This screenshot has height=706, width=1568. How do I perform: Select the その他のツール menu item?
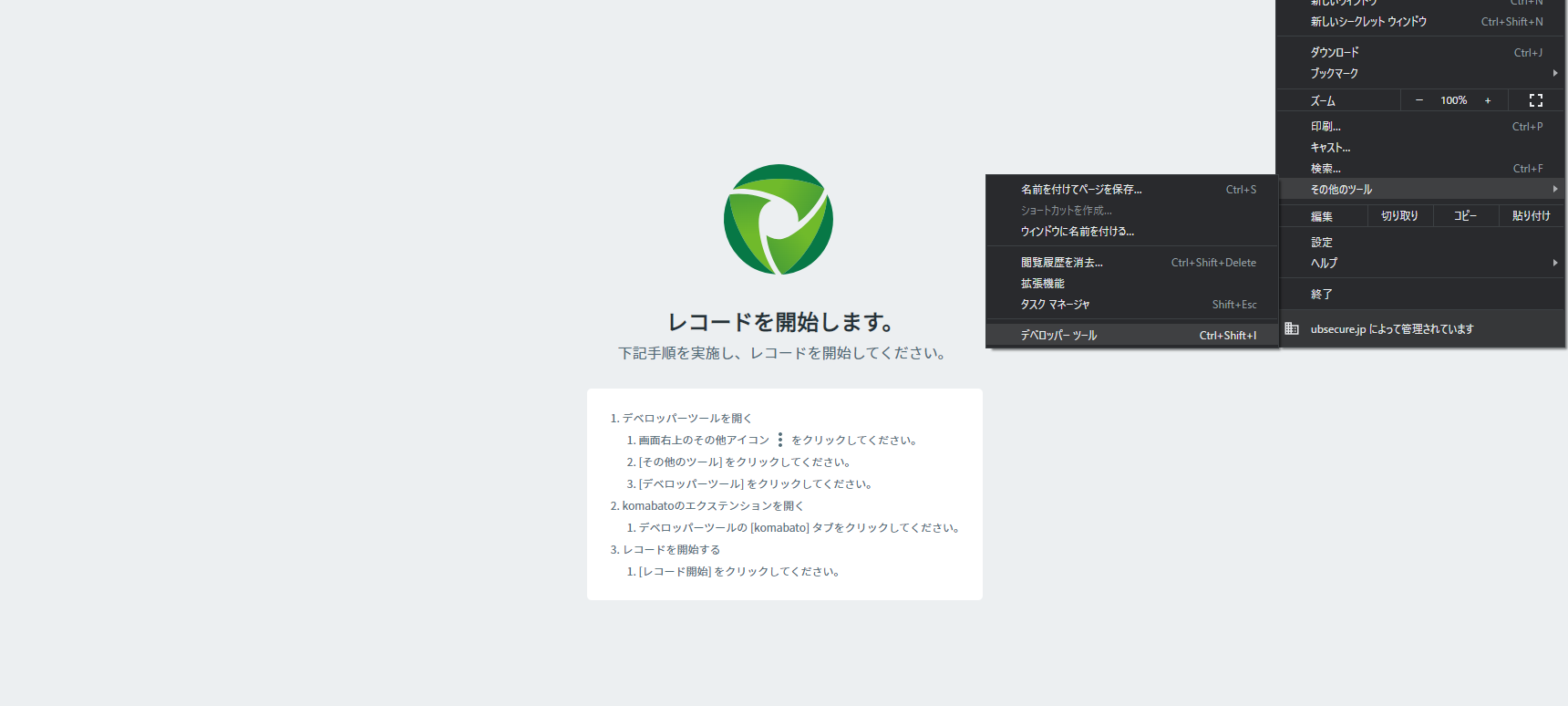click(x=1420, y=189)
